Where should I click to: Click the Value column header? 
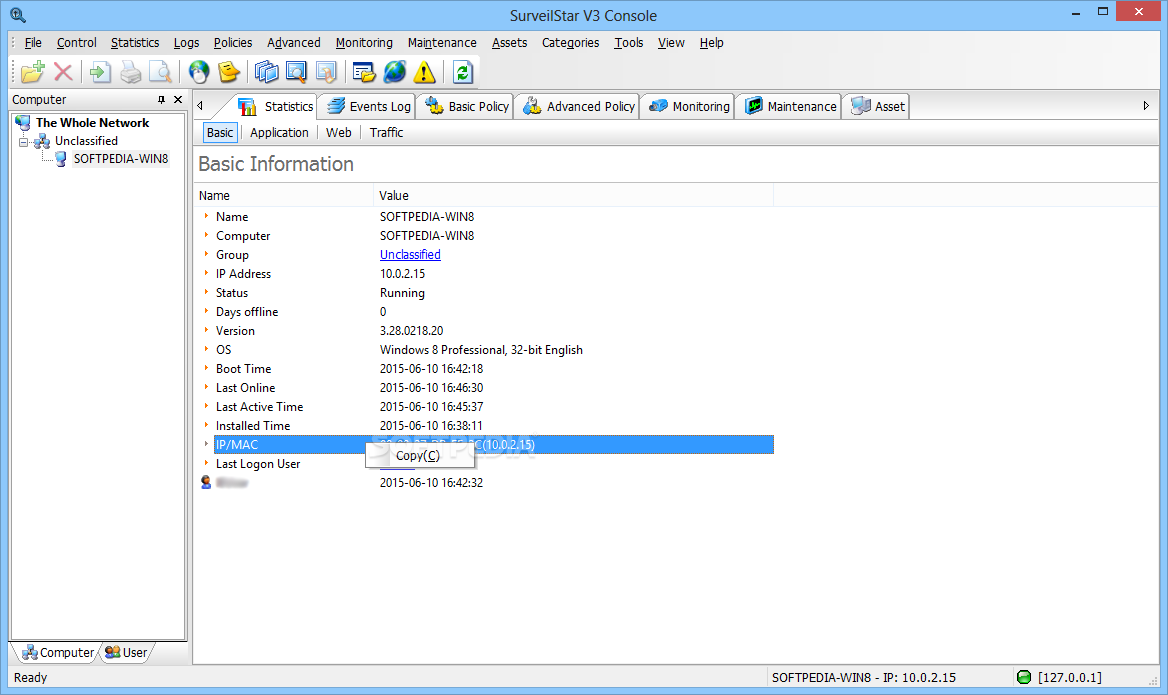[x=574, y=196]
